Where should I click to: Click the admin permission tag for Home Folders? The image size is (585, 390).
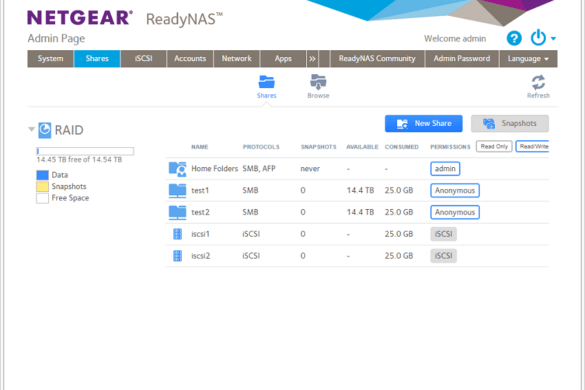coord(445,169)
